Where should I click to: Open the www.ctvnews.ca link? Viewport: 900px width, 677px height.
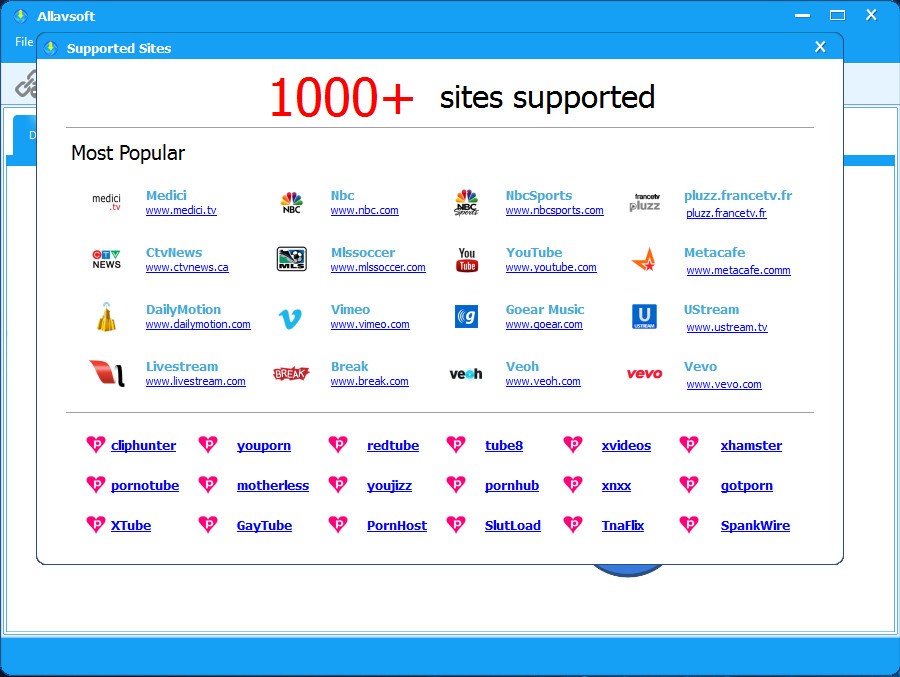(x=187, y=267)
